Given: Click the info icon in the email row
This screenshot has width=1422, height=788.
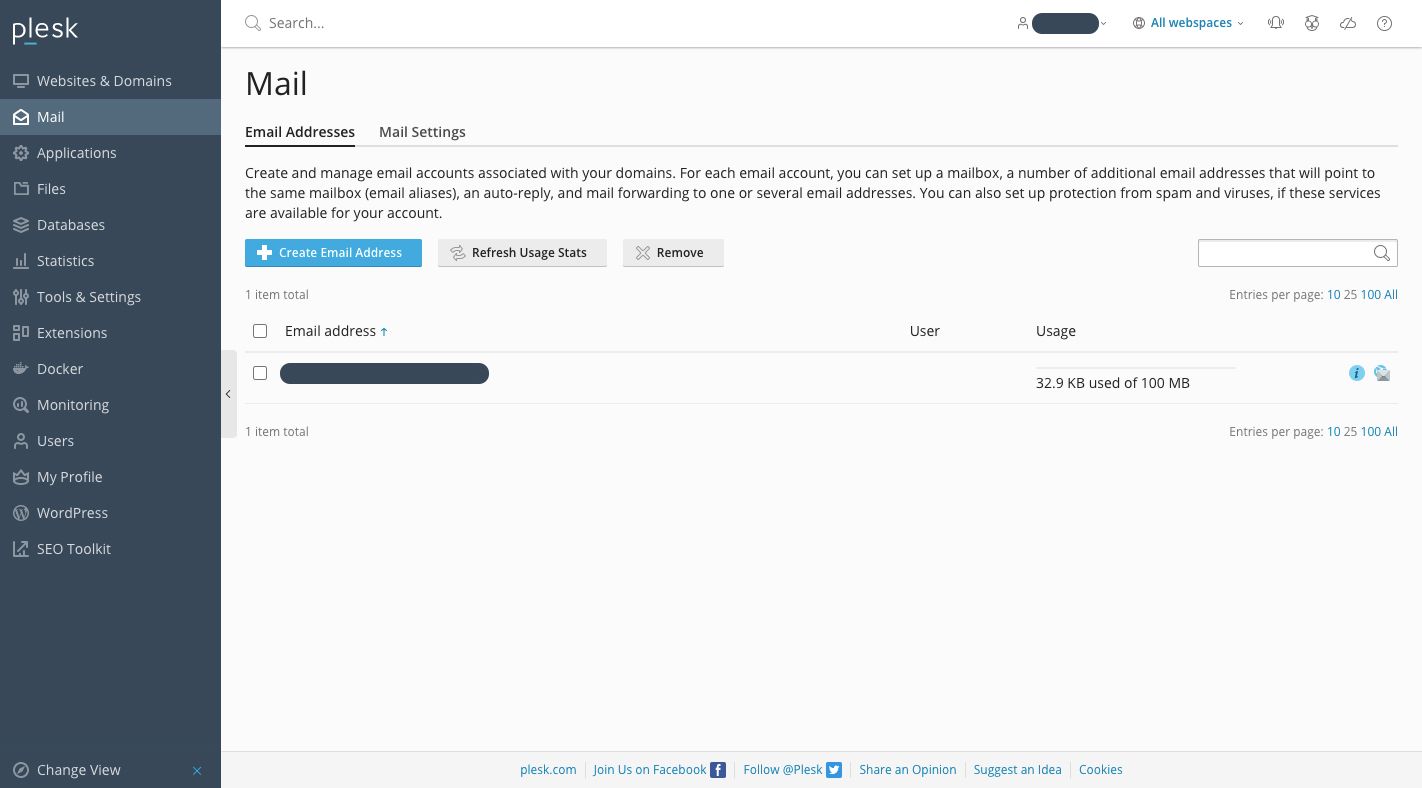Looking at the screenshot, I should click(x=1356, y=373).
